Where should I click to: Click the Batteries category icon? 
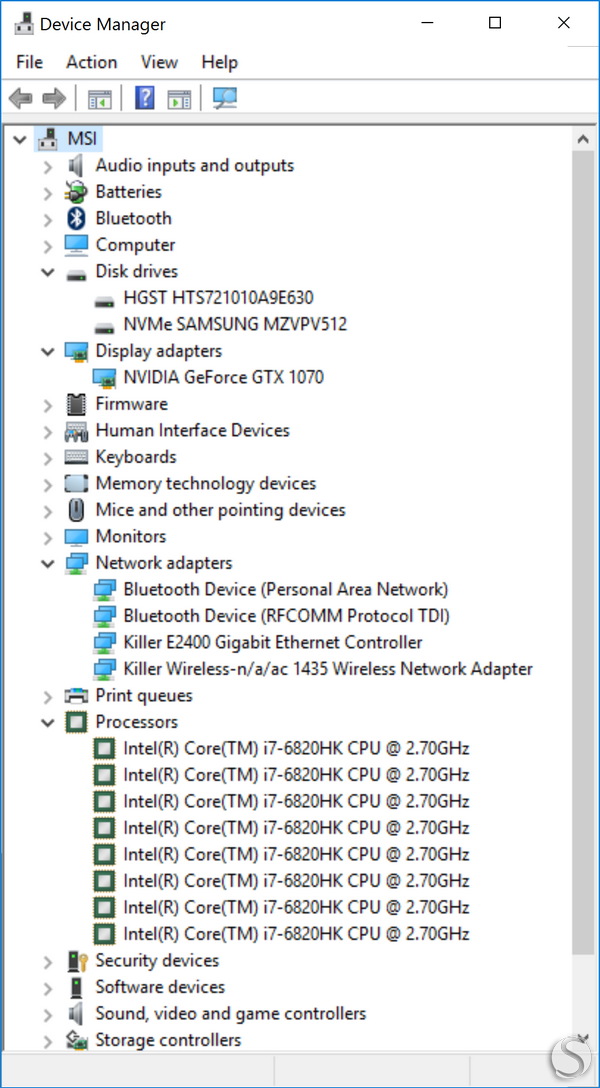click(76, 192)
